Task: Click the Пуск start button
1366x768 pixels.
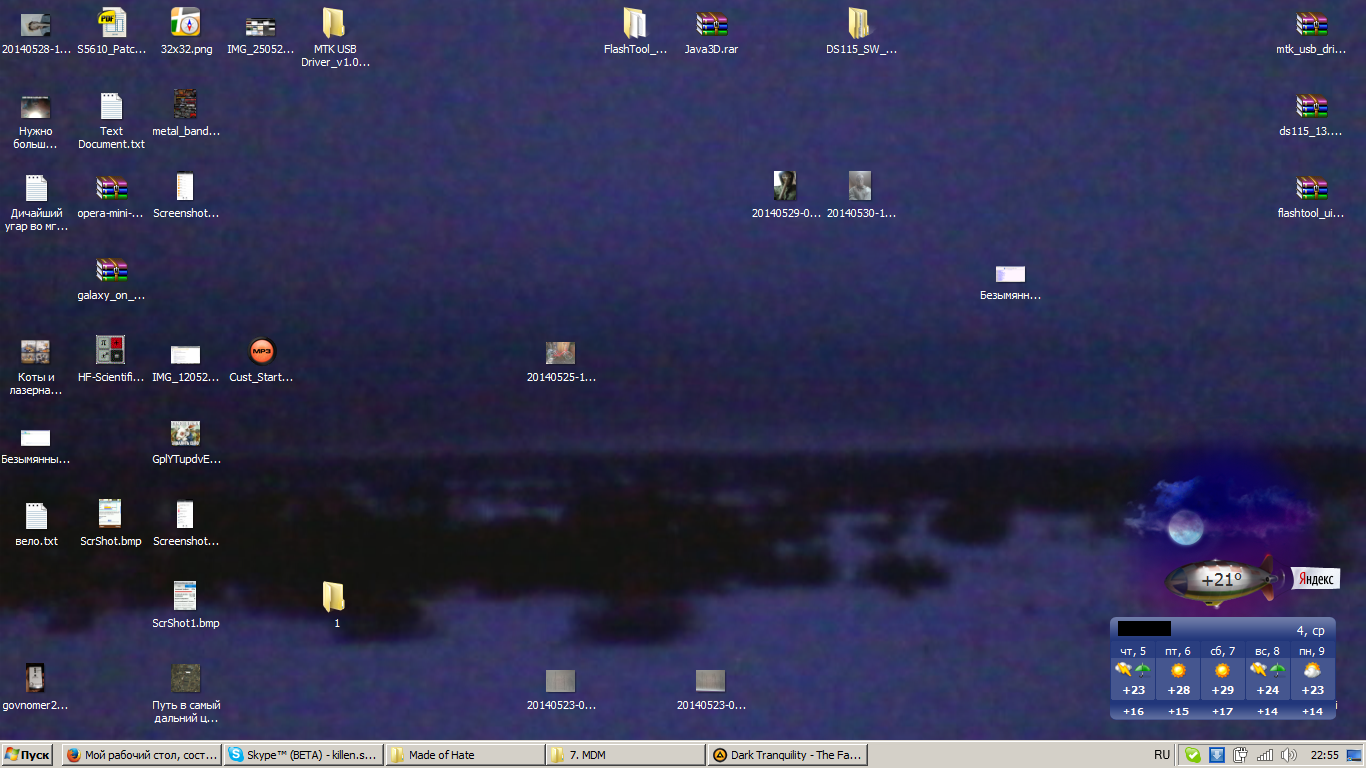Action: pos(28,755)
